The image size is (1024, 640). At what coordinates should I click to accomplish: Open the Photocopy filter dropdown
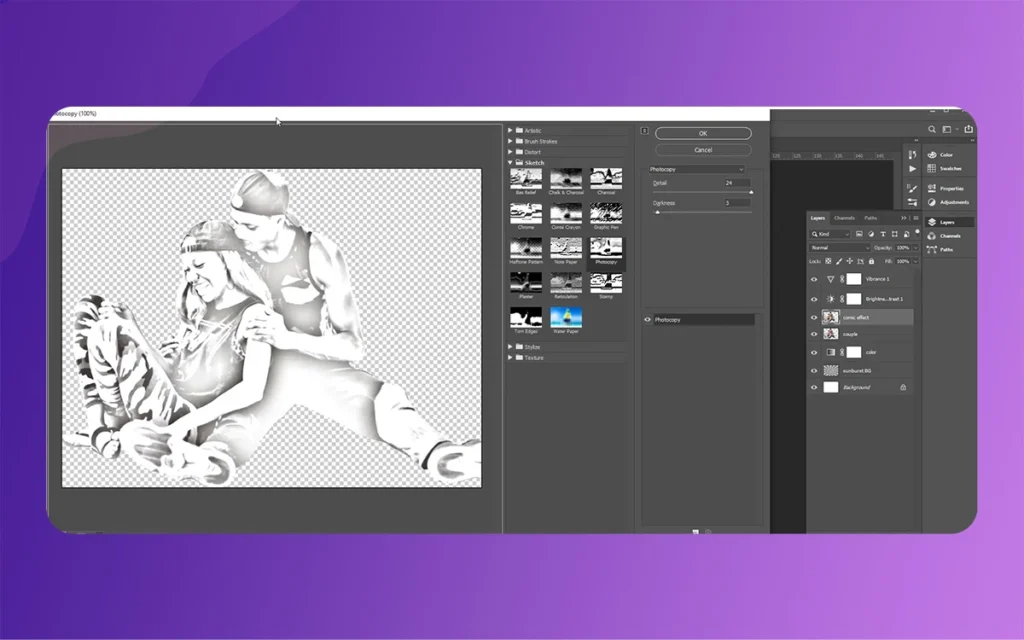(x=696, y=170)
